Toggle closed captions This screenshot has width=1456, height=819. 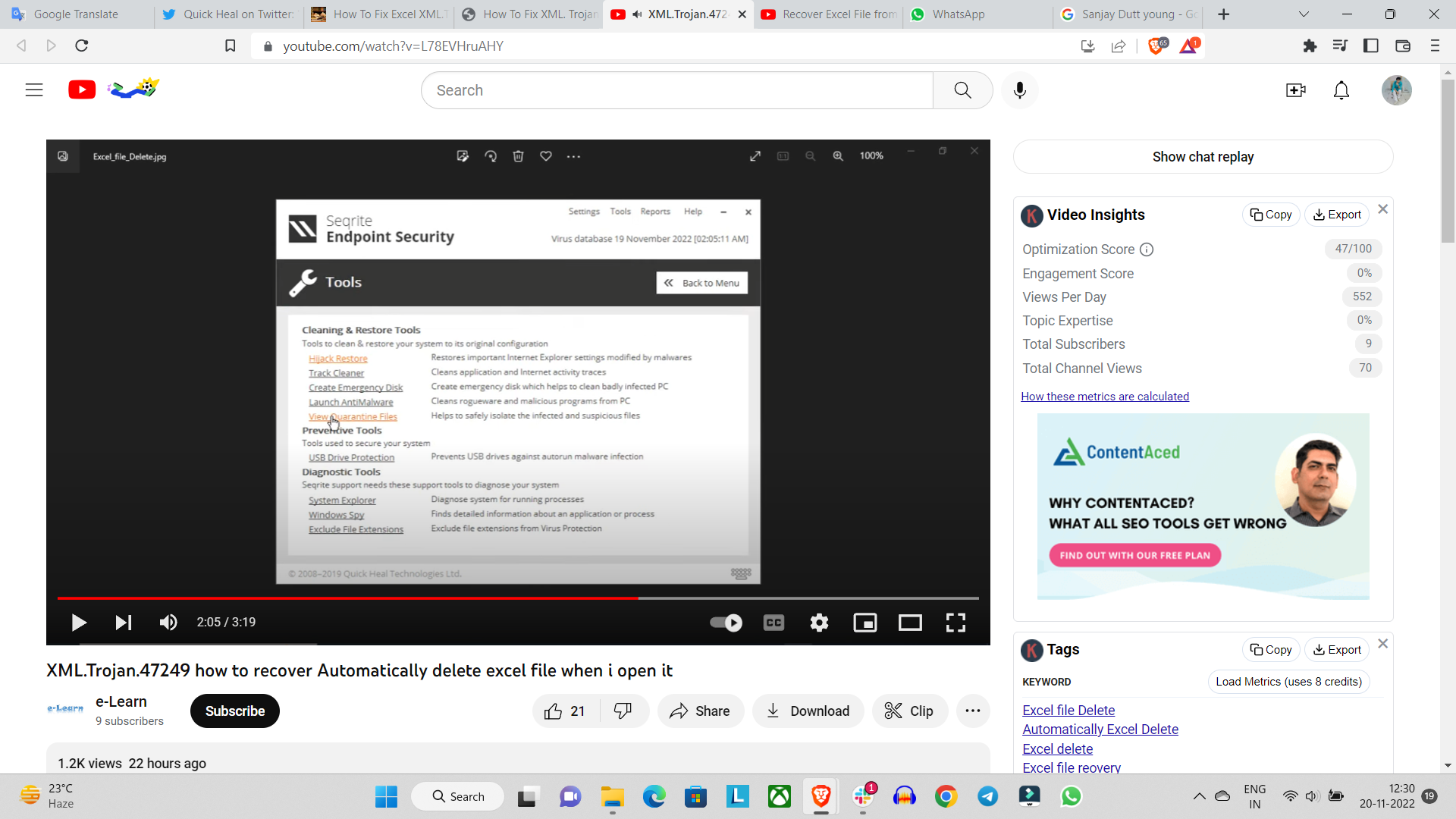pyautogui.click(x=773, y=623)
